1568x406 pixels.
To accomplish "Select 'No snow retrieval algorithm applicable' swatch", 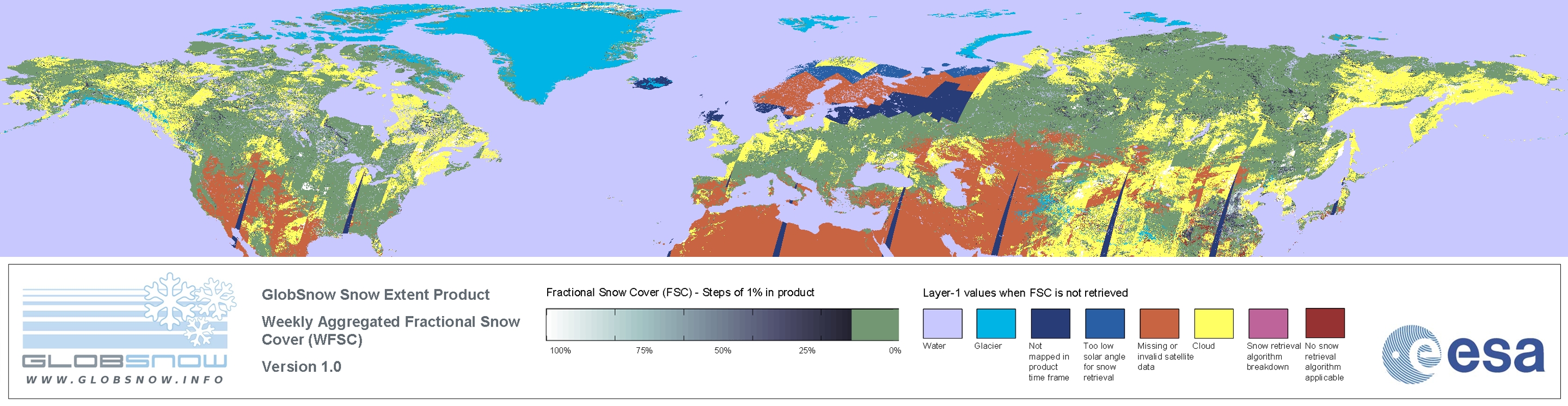I will pyautogui.click(x=1325, y=323).
